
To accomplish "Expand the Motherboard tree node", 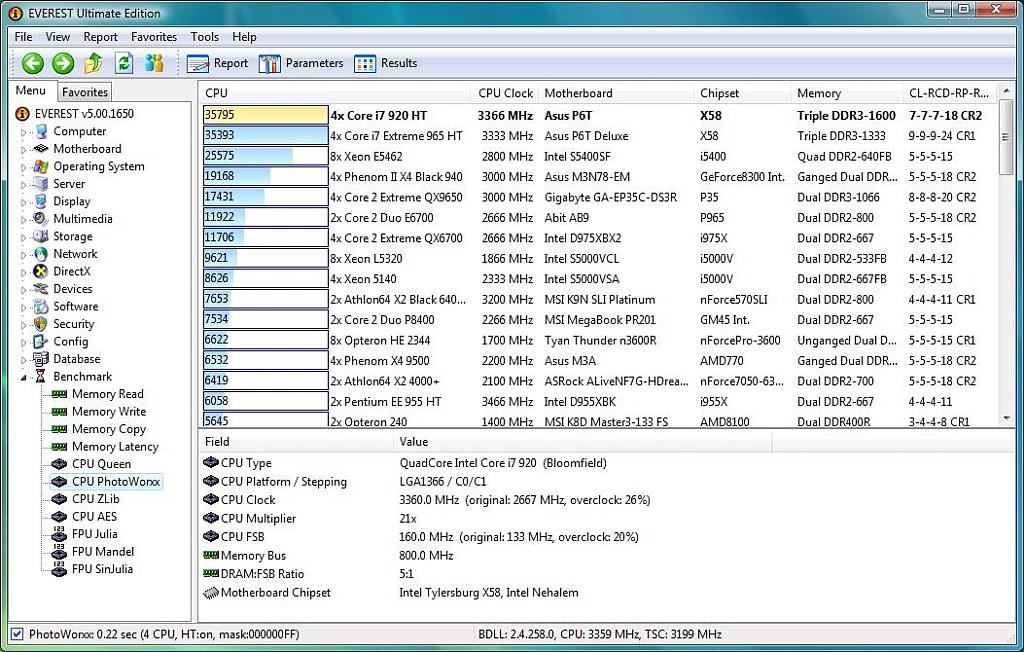I will (x=24, y=150).
